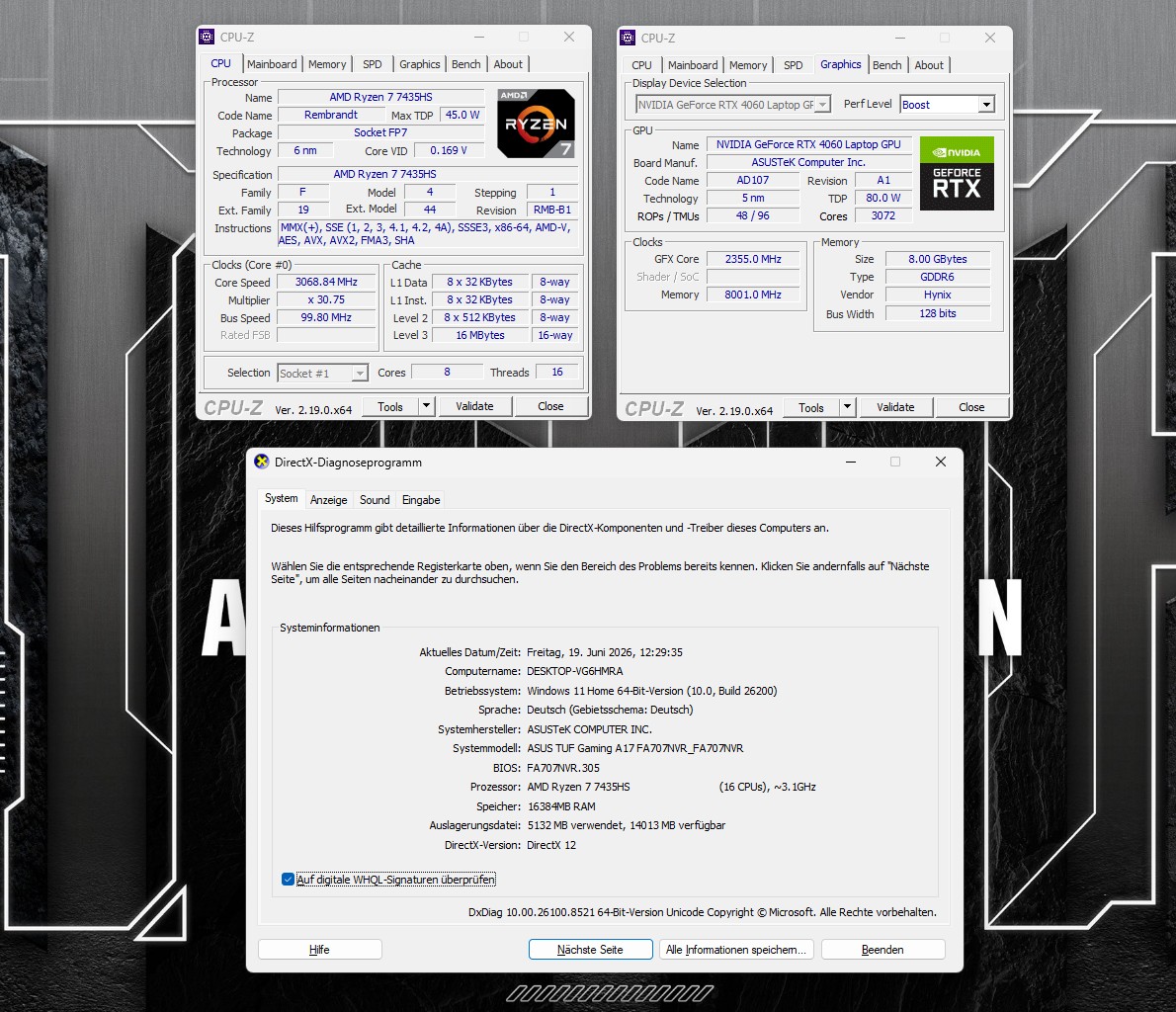This screenshot has width=1176, height=1012.
Task: Click the Bus Speed value 99.80 MHz
Action: 326,317
